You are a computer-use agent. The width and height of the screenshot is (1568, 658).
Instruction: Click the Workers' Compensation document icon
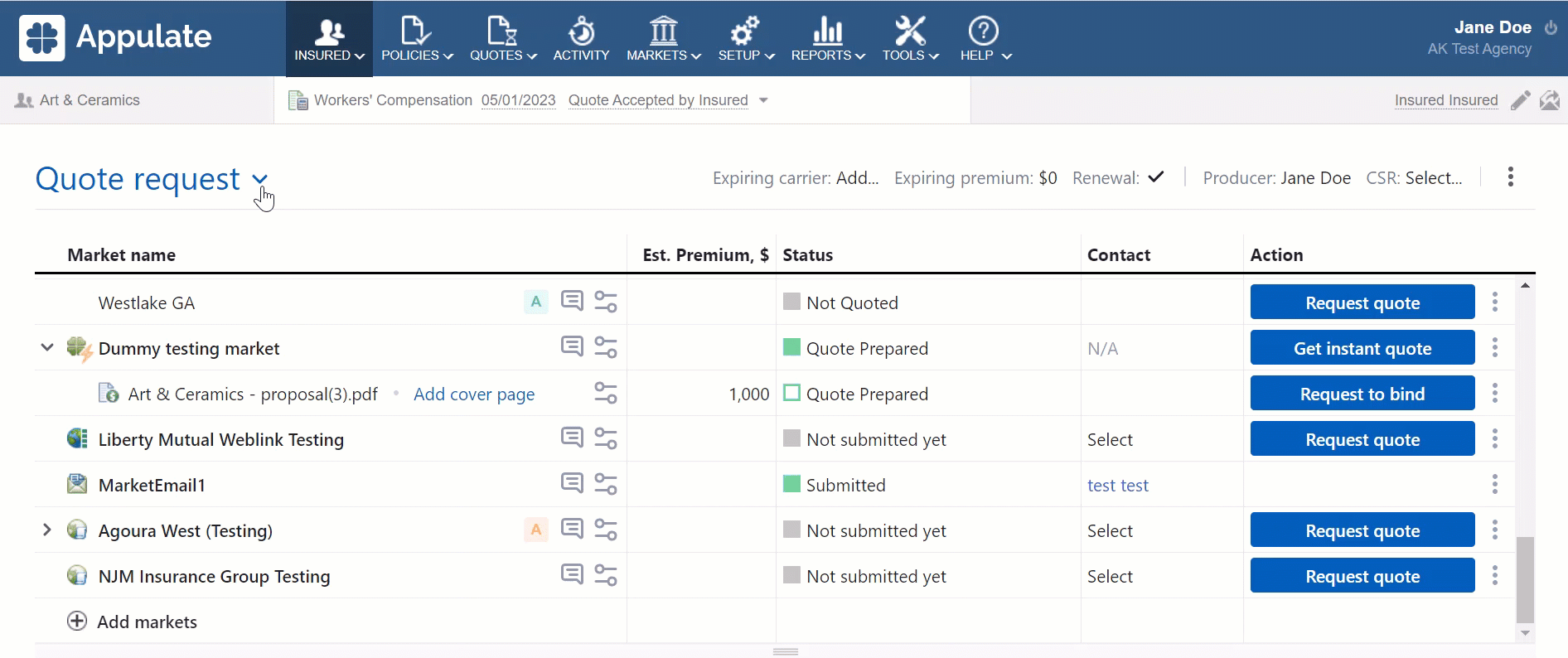pyautogui.click(x=298, y=100)
